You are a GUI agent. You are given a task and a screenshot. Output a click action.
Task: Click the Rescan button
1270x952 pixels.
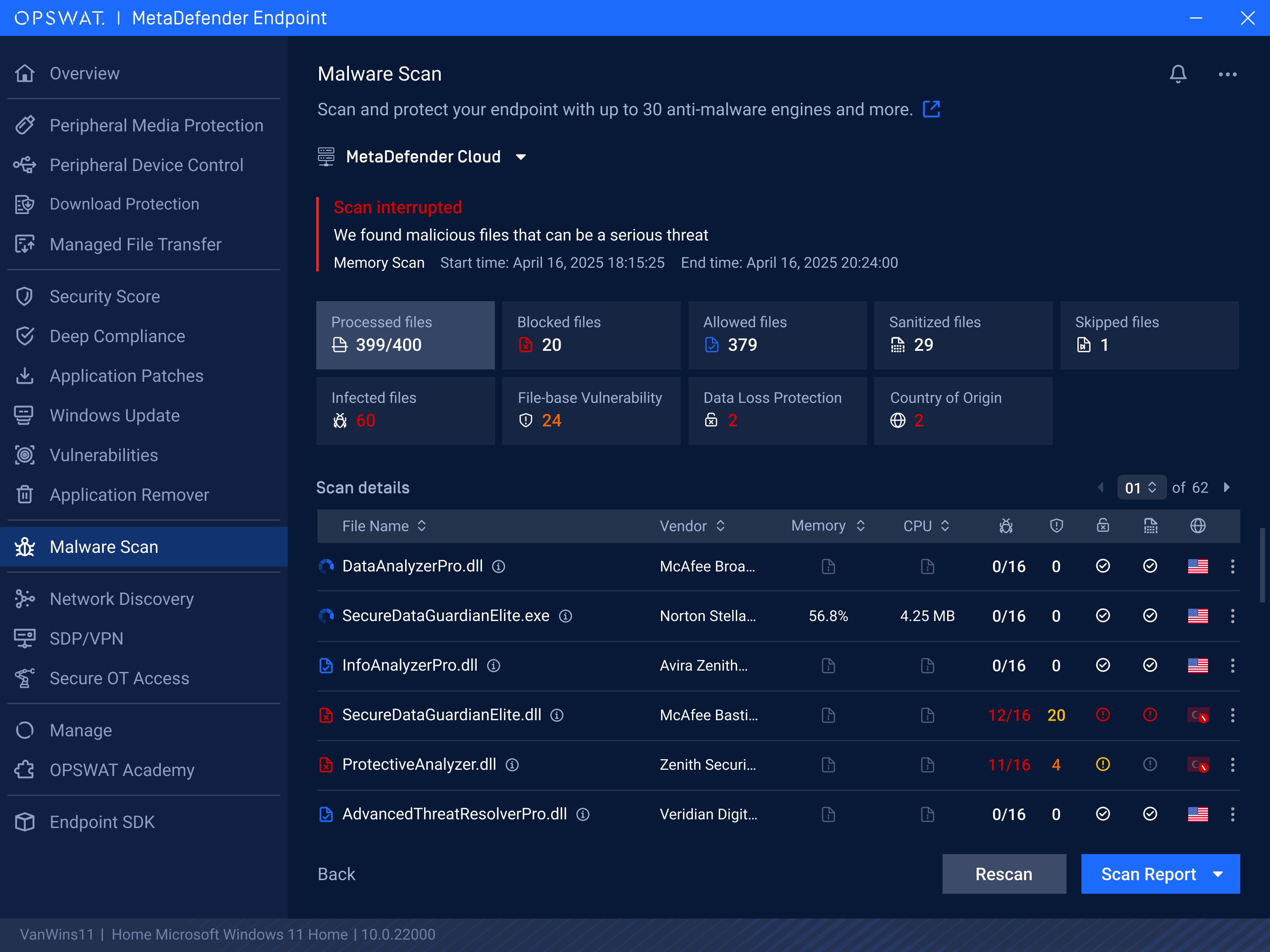click(x=1004, y=875)
